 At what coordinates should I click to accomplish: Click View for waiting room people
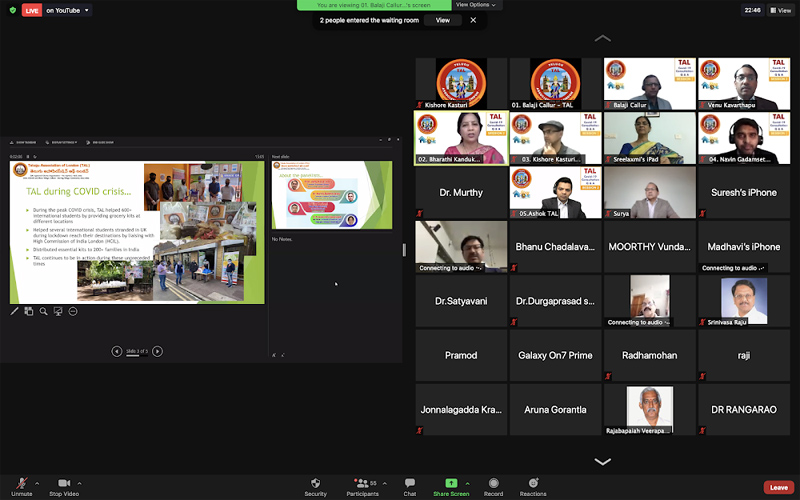pos(442,20)
